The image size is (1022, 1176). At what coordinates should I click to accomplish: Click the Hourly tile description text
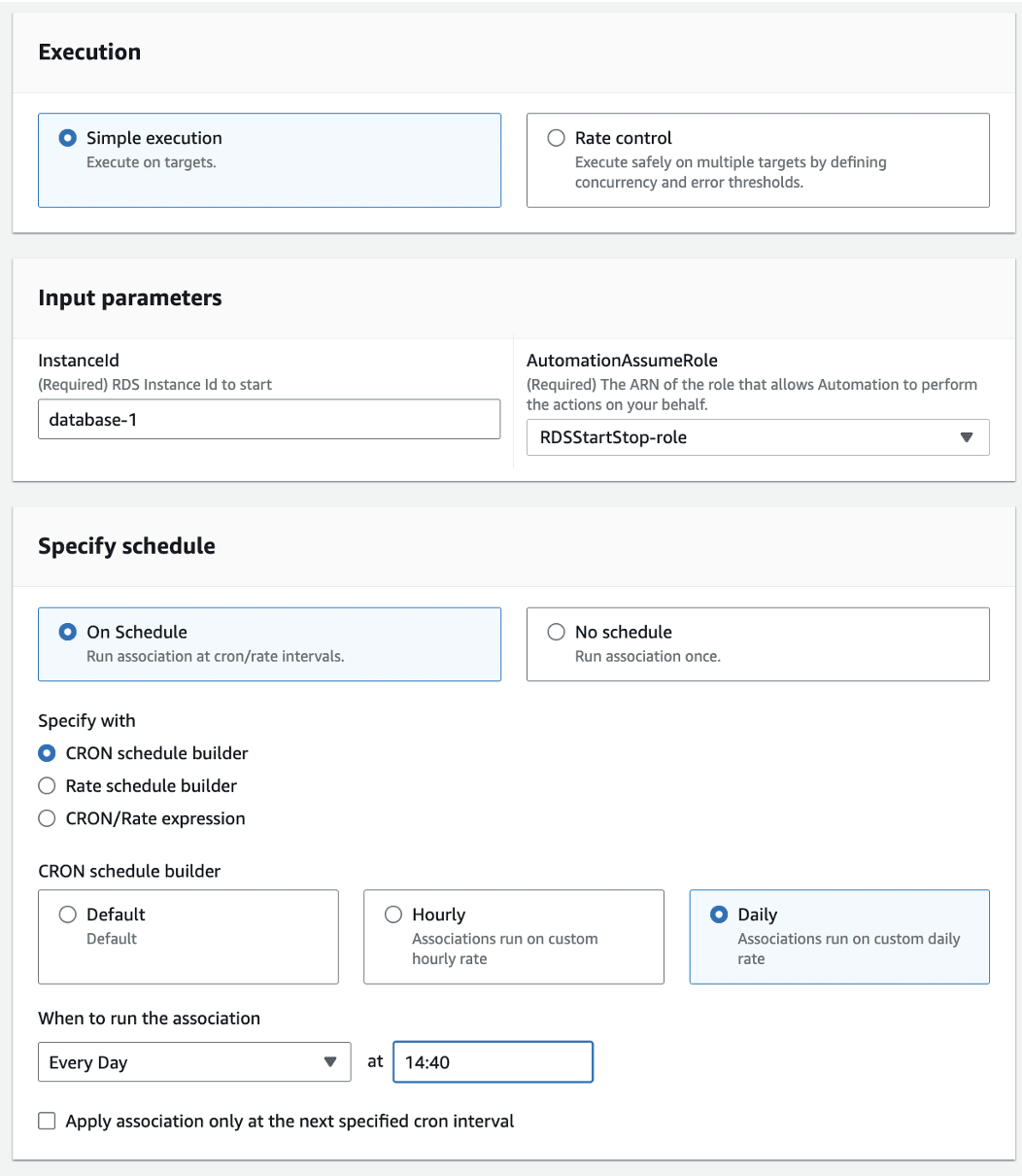pos(504,949)
